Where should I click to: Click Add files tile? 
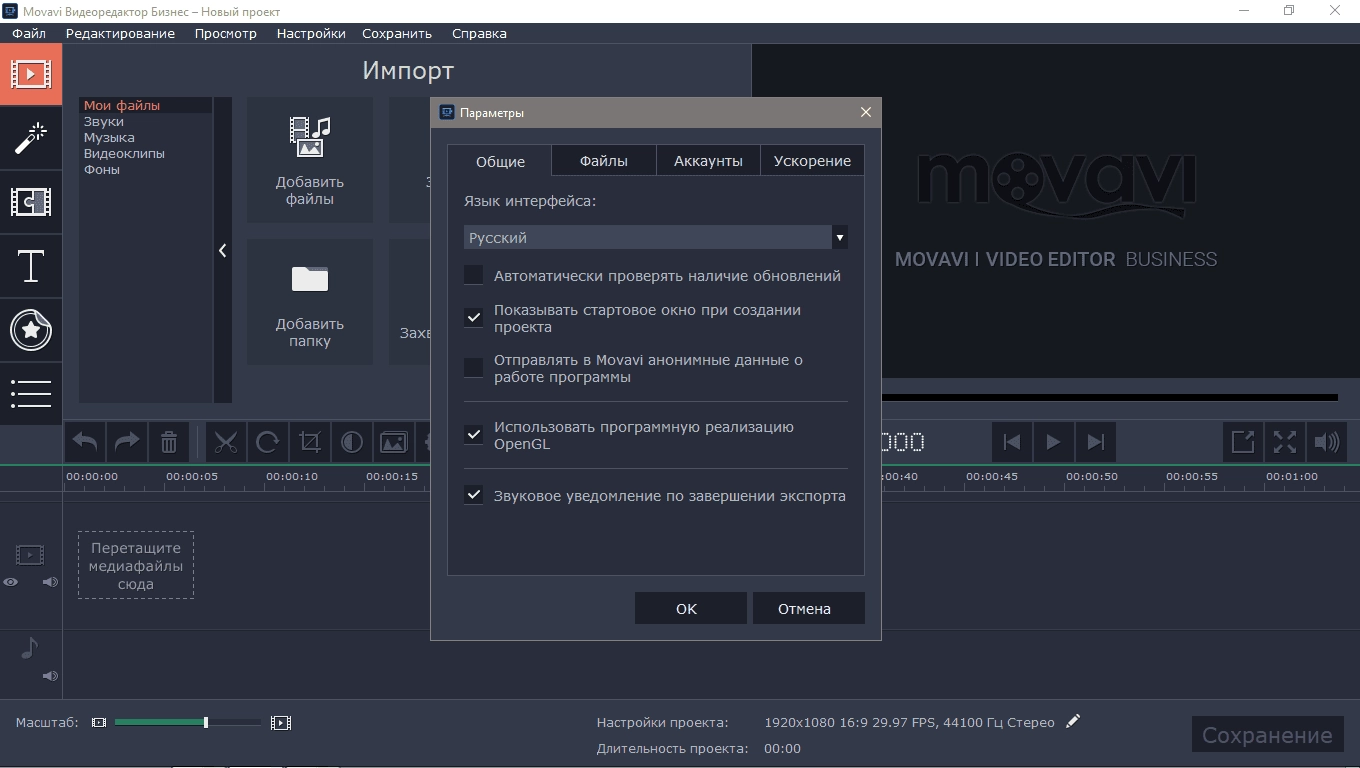point(310,160)
